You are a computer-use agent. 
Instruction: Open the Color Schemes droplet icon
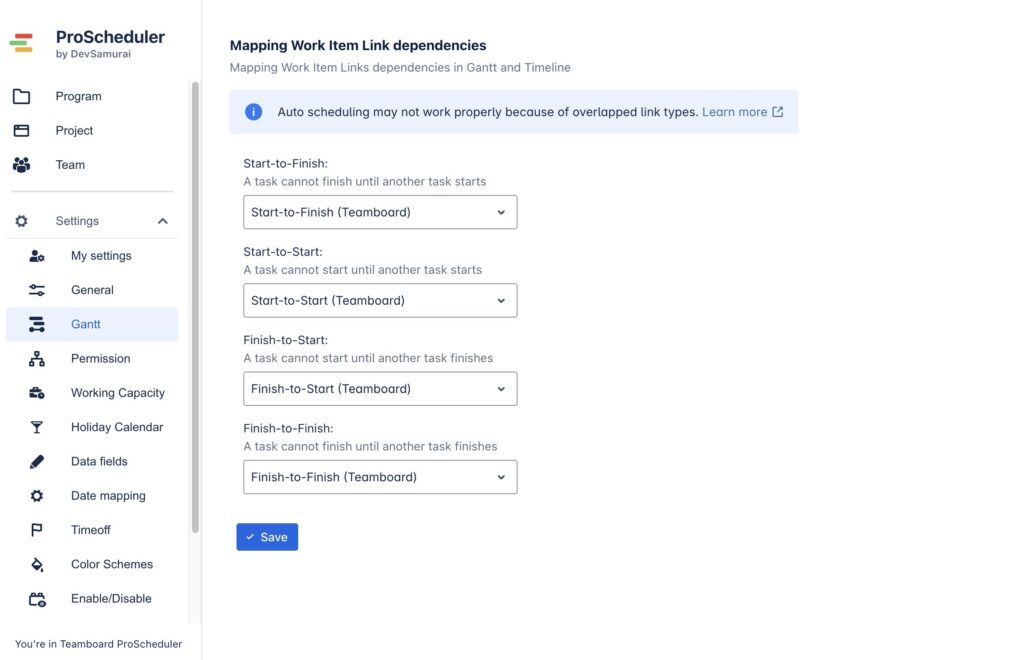pos(36,563)
